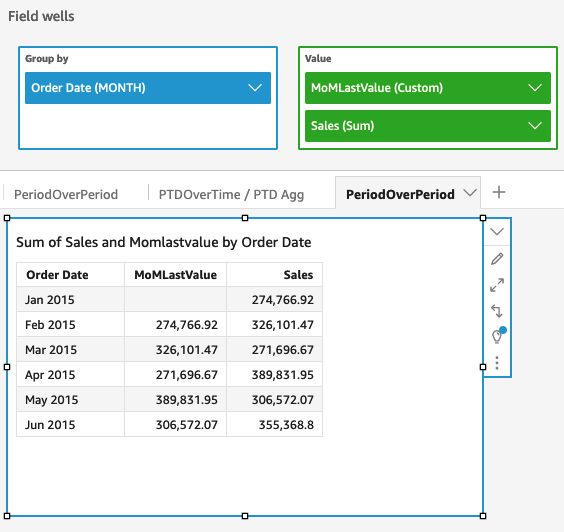Open the Sales (Sum) field dropdown

point(535,126)
